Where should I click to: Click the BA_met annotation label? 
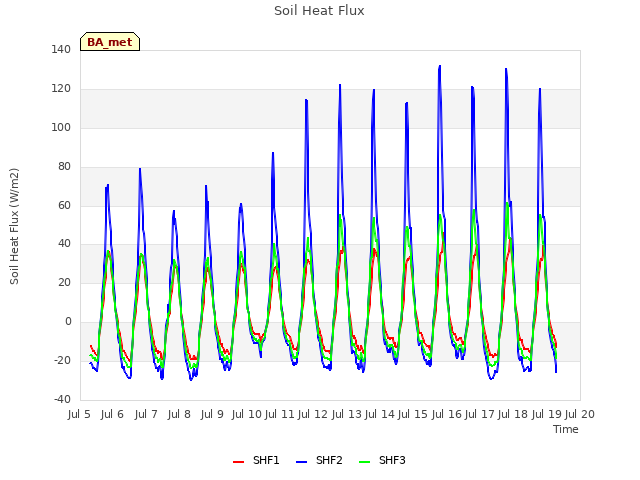[x=110, y=42]
